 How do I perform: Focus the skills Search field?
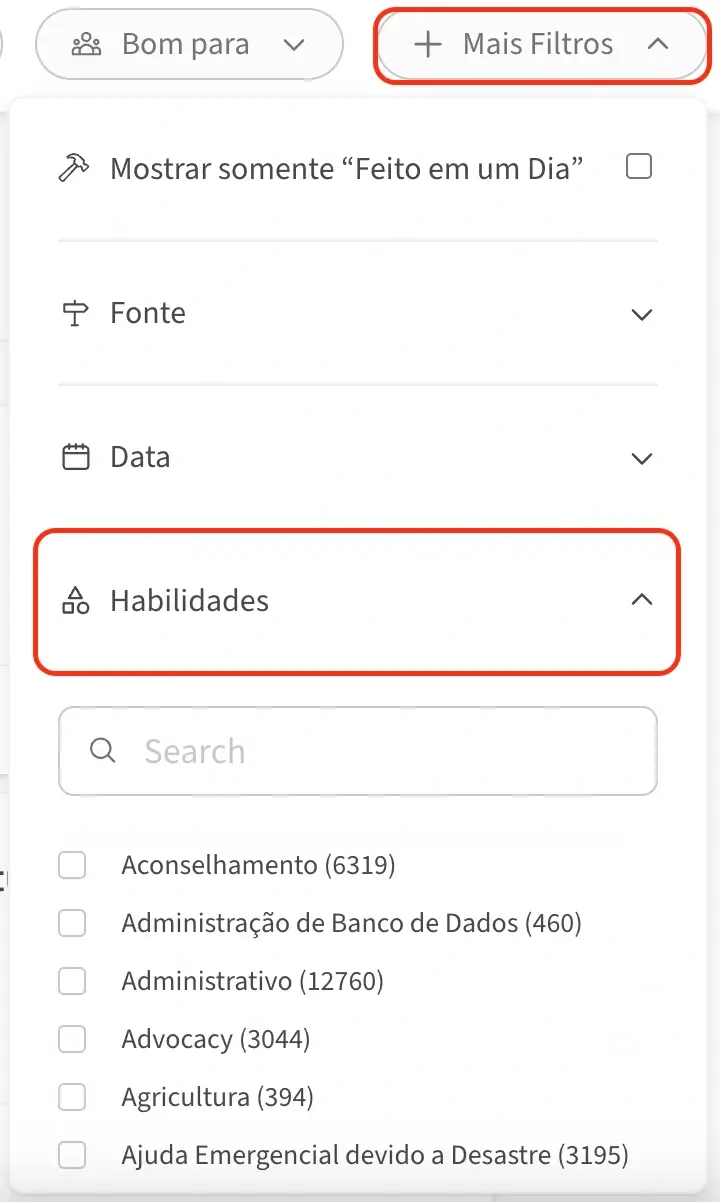(x=380, y=751)
